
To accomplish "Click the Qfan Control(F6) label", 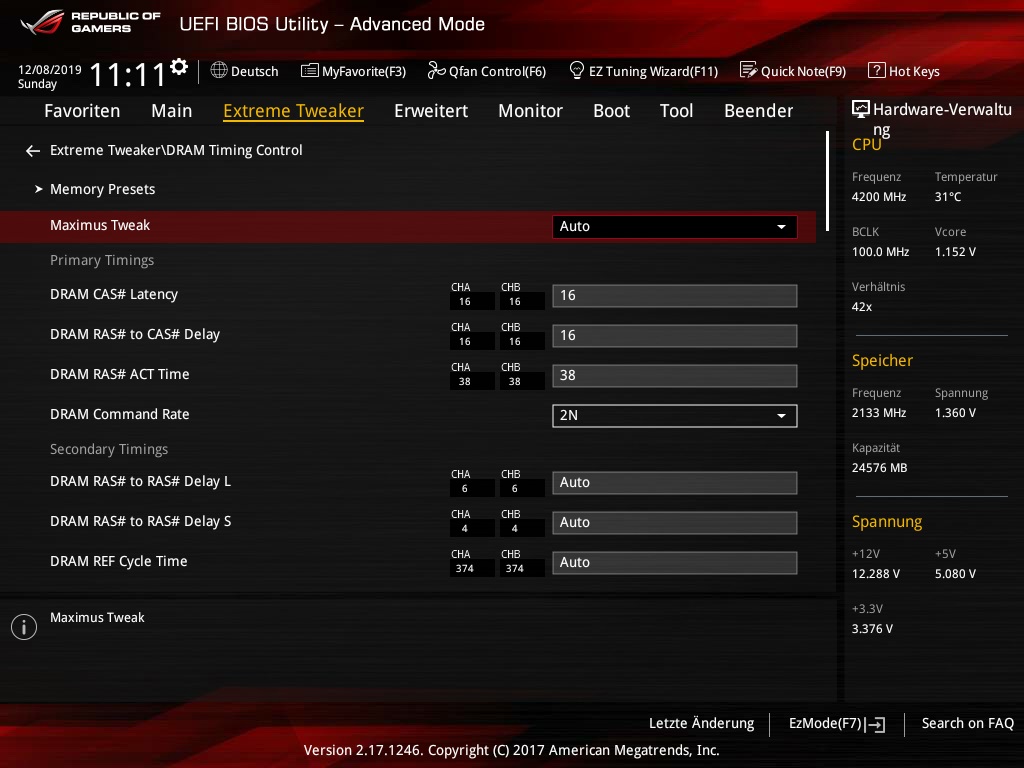I will pyautogui.click(x=497, y=71).
